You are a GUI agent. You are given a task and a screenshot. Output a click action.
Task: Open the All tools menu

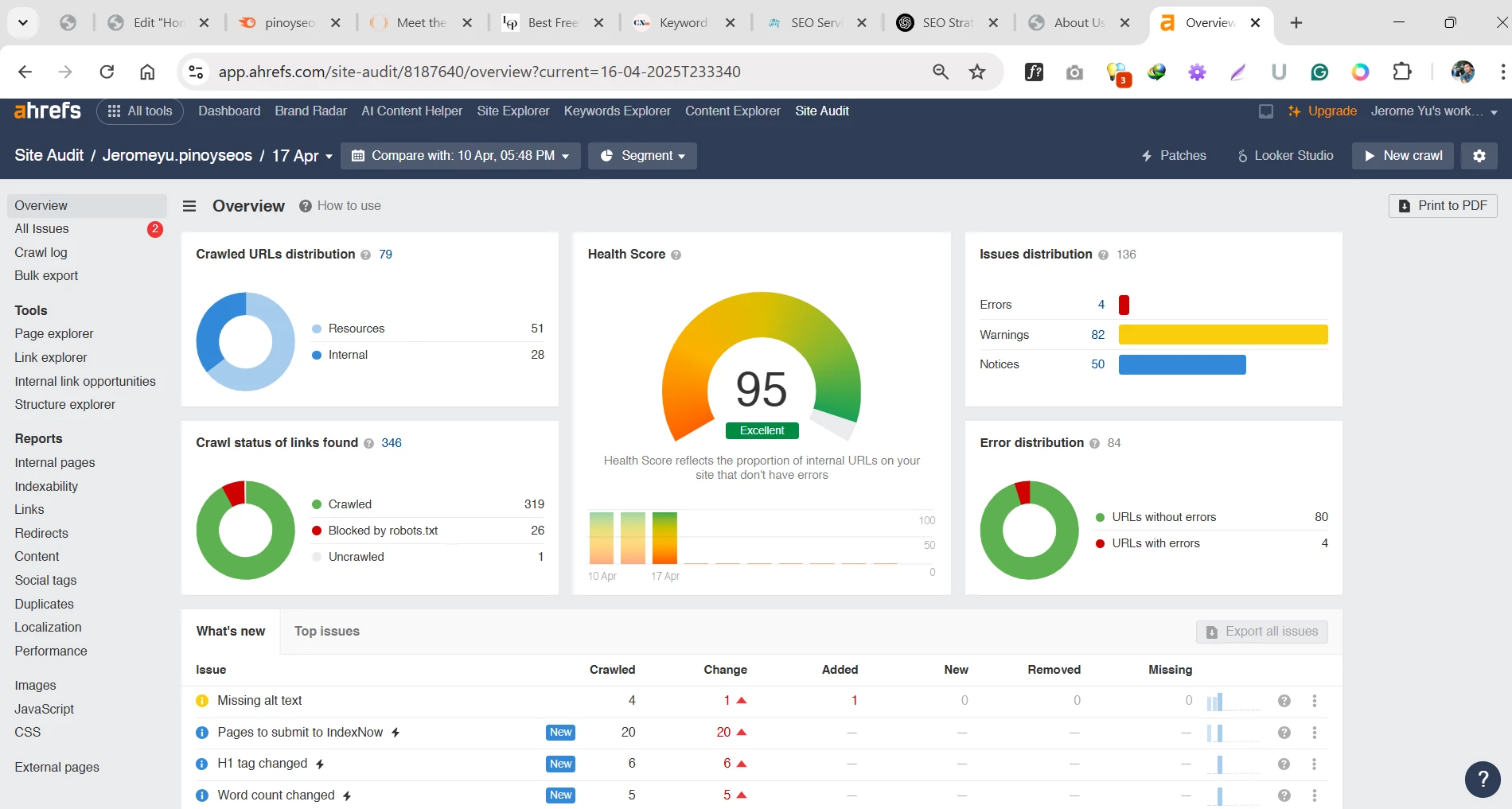click(x=140, y=111)
